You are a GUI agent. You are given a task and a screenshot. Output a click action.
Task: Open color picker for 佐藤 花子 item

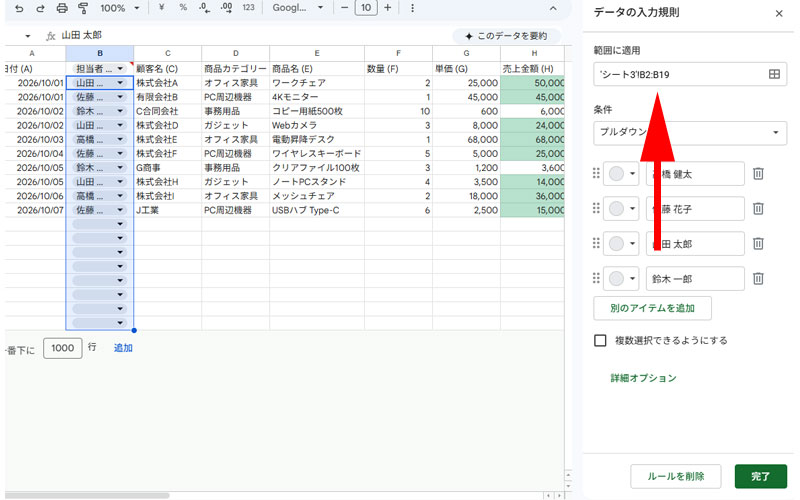pos(621,209)
